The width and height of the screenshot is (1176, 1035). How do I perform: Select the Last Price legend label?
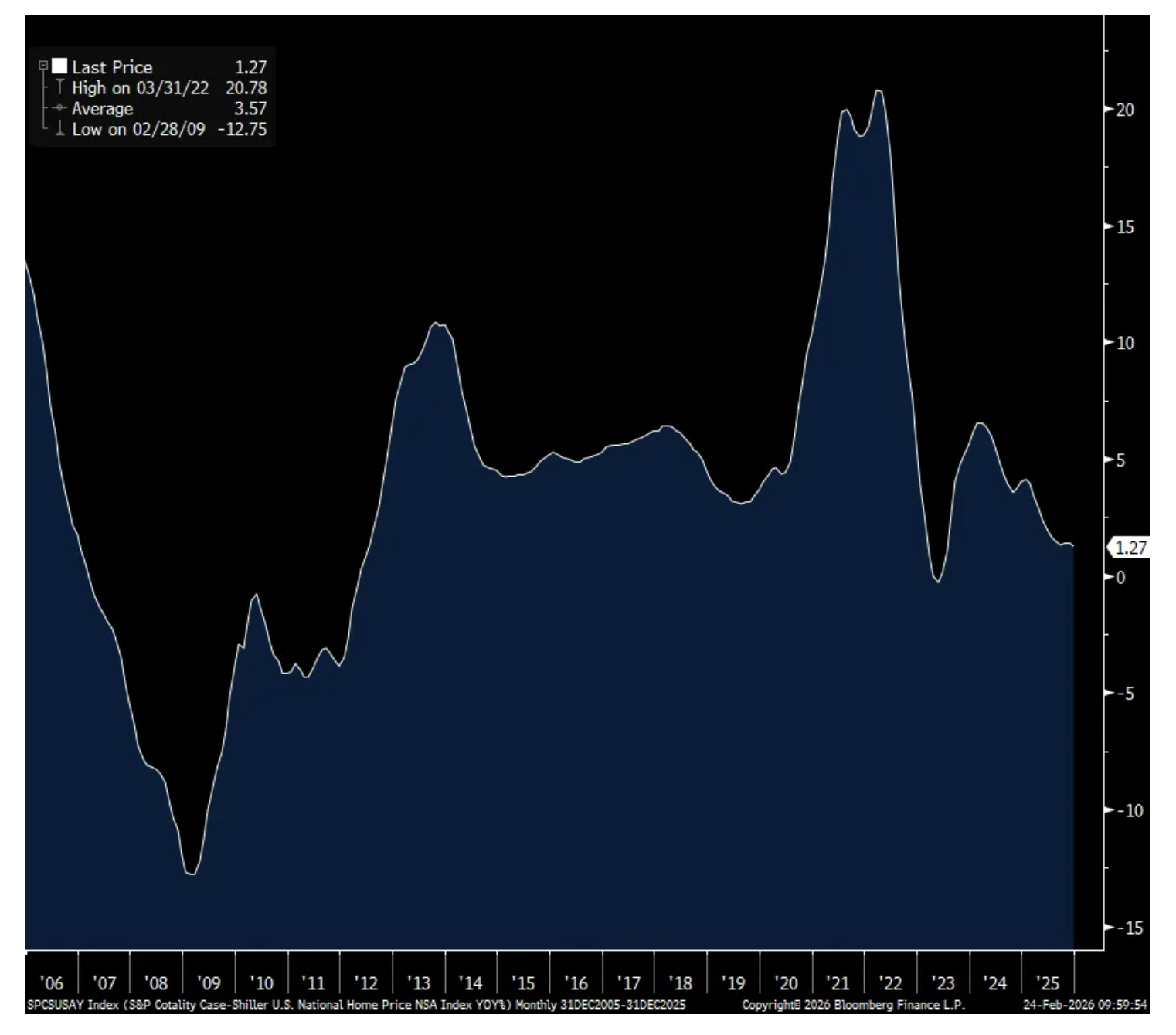(x=112, y=67)
